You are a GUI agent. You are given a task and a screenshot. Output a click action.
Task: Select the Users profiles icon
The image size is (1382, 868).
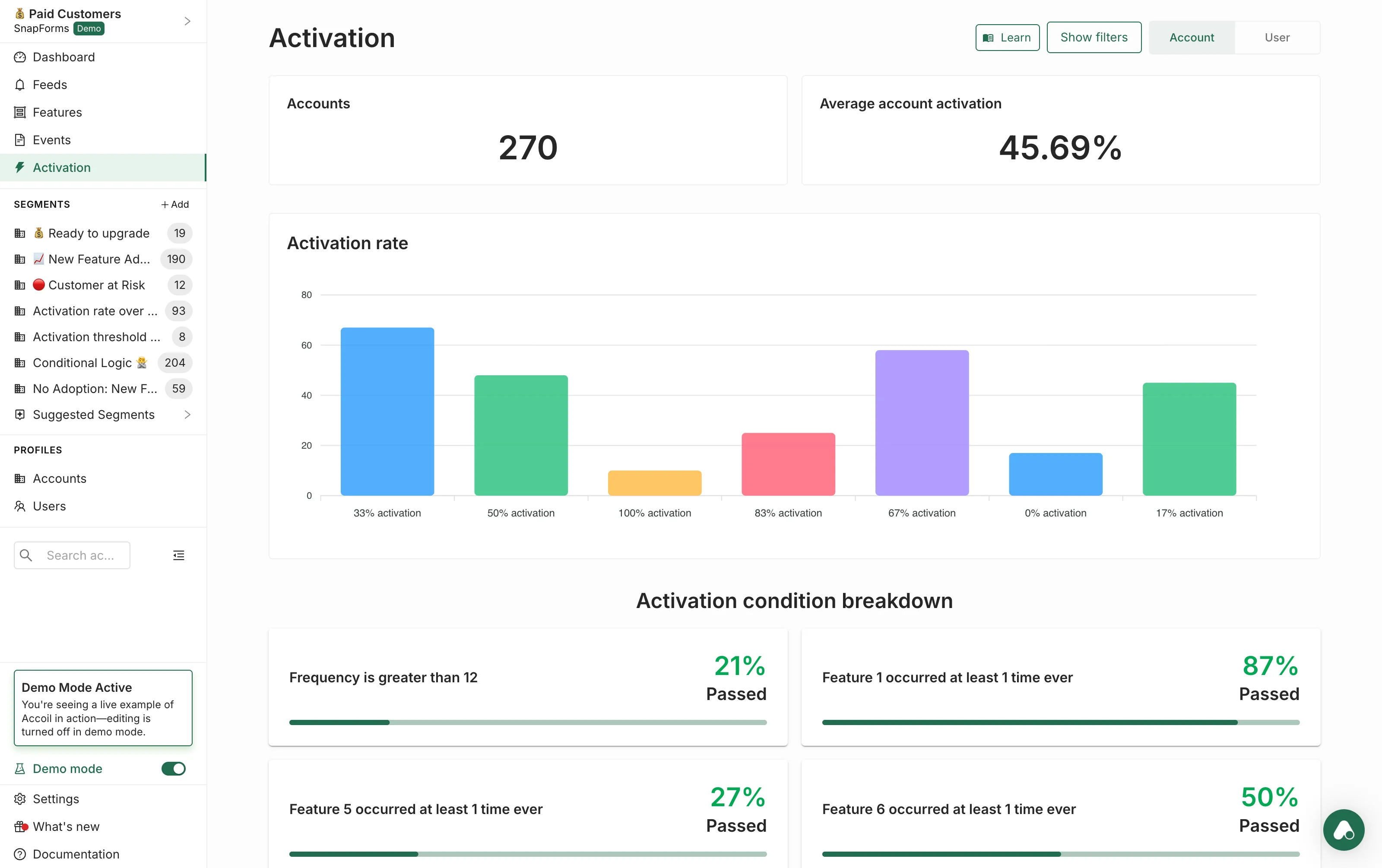pyautogui.click(x=19, y=505)
